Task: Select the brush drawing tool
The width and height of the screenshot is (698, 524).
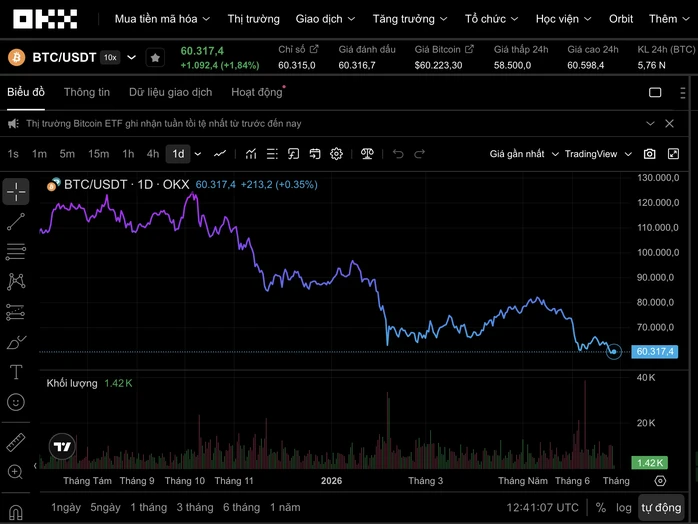Action: coord(16,342)
